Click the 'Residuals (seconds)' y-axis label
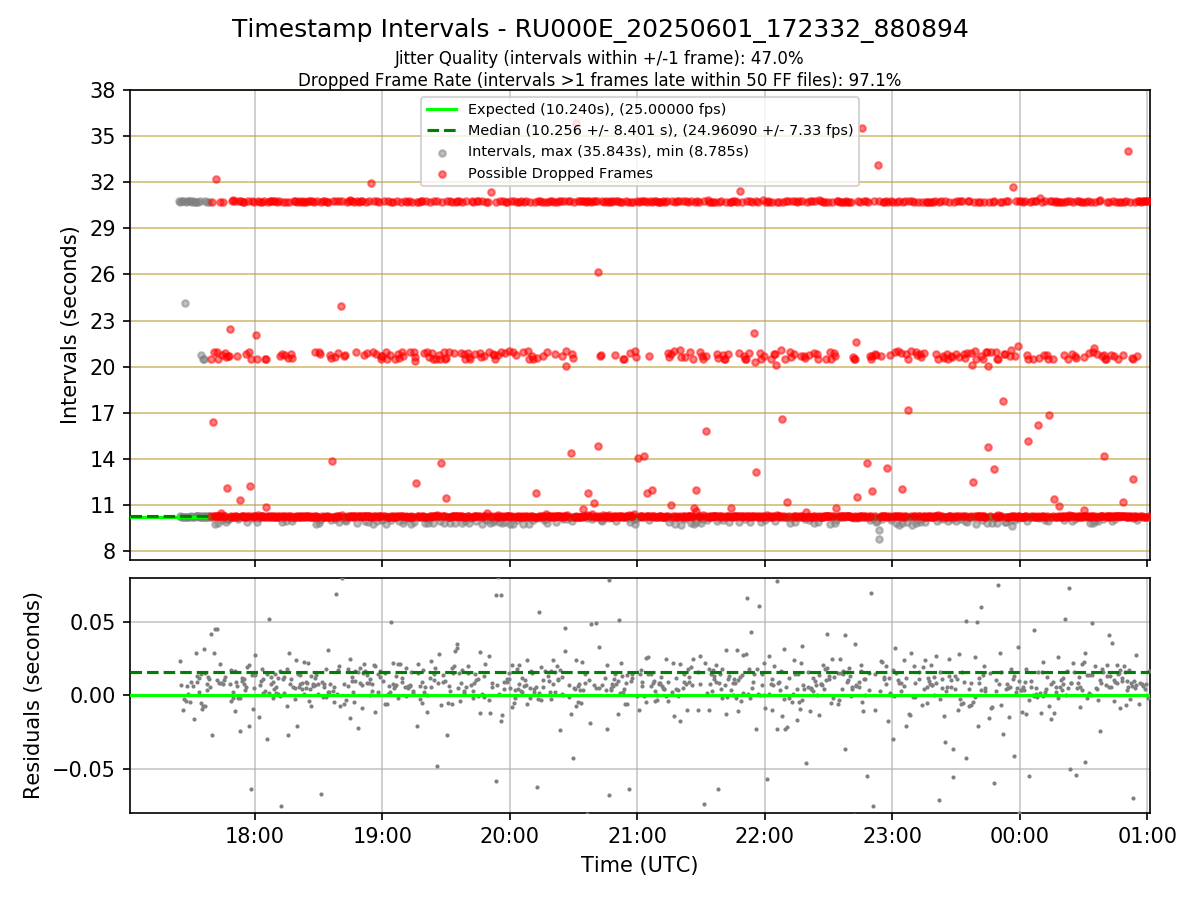This screenshot has height=900, width=1200. pyautogui.click(x=33, y=696)
